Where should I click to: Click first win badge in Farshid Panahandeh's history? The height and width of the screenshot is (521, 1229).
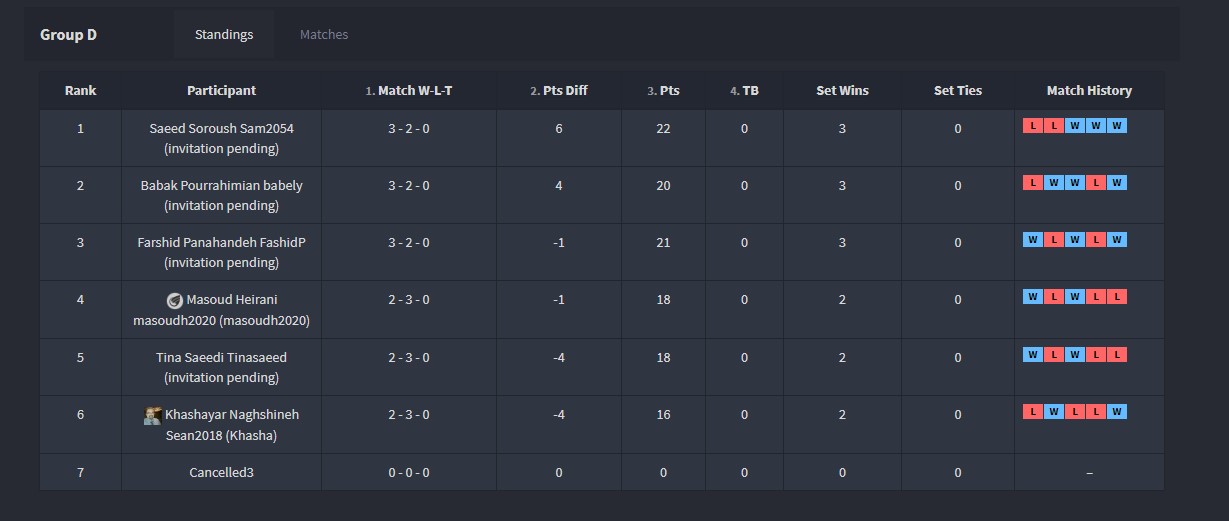1032,240
